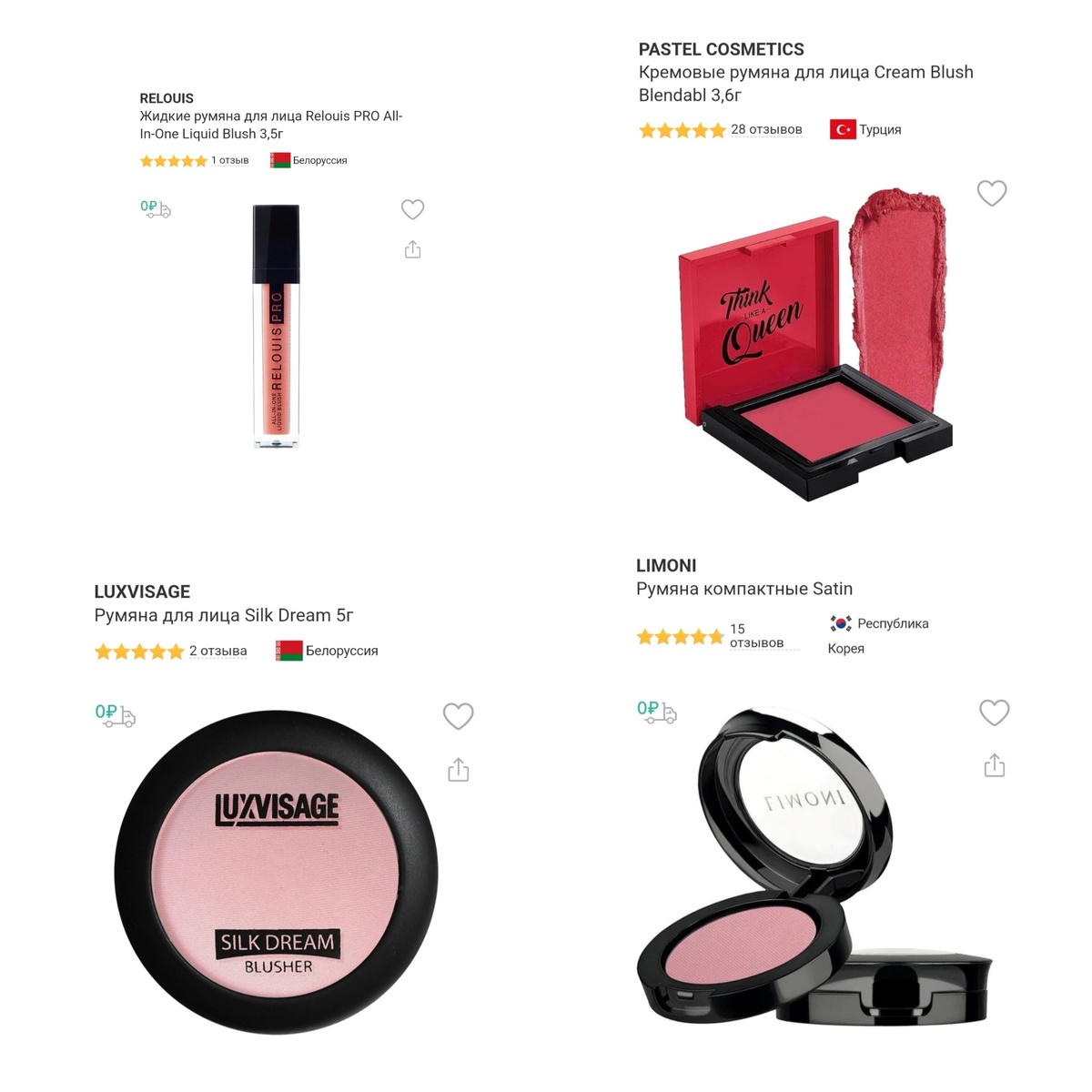
Task: Open Pastel Think Like a Queen product image
Action: click(x=814, y=343)
